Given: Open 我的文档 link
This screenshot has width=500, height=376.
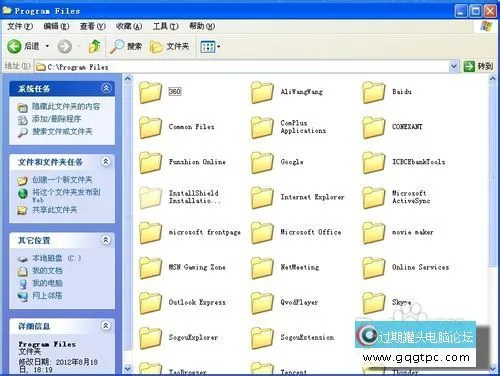Looking at the screenshot, I should (47, 271).
